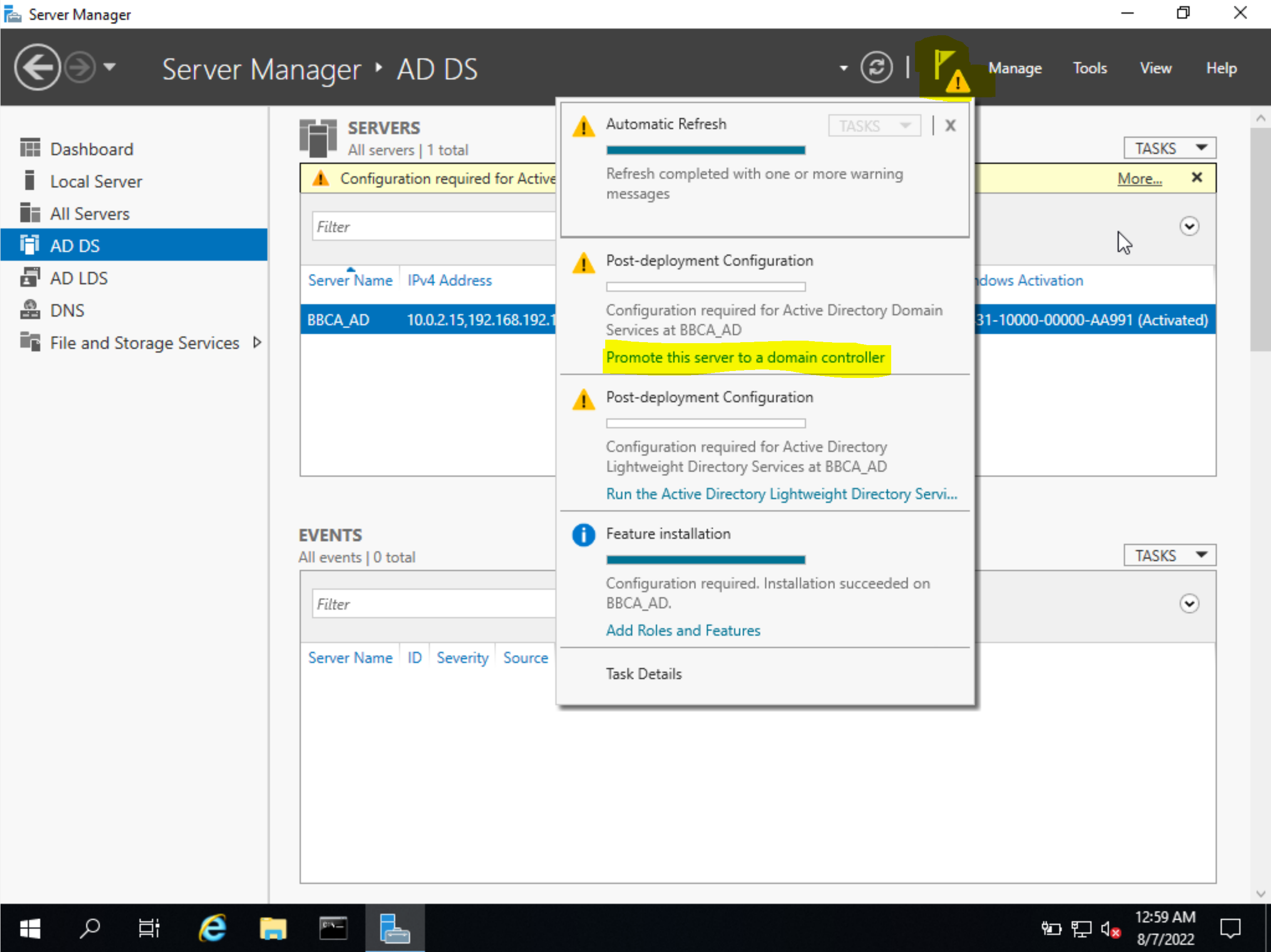Screen dimensions: 1271x952
Task: Sort events by Server Name column
Action: click(350, 658)
